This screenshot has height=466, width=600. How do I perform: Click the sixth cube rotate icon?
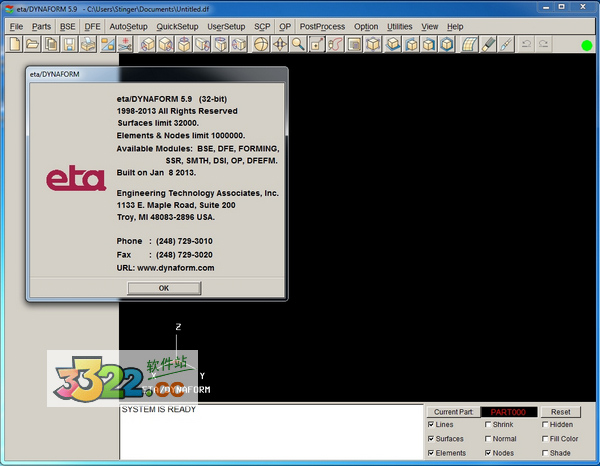[x=239, y=44]
